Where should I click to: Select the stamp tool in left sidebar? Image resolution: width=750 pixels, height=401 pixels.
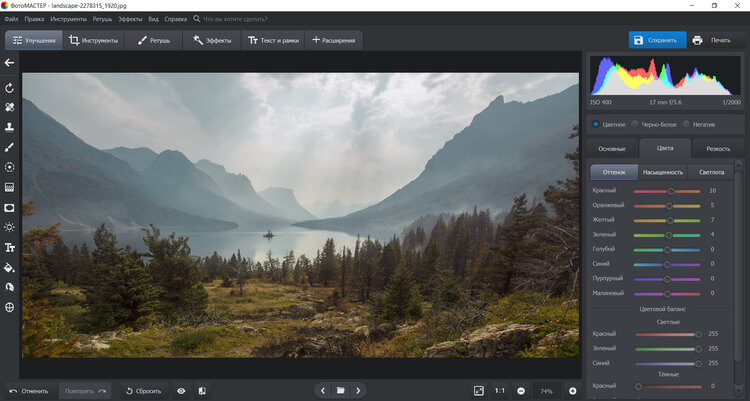click(9, 127)
